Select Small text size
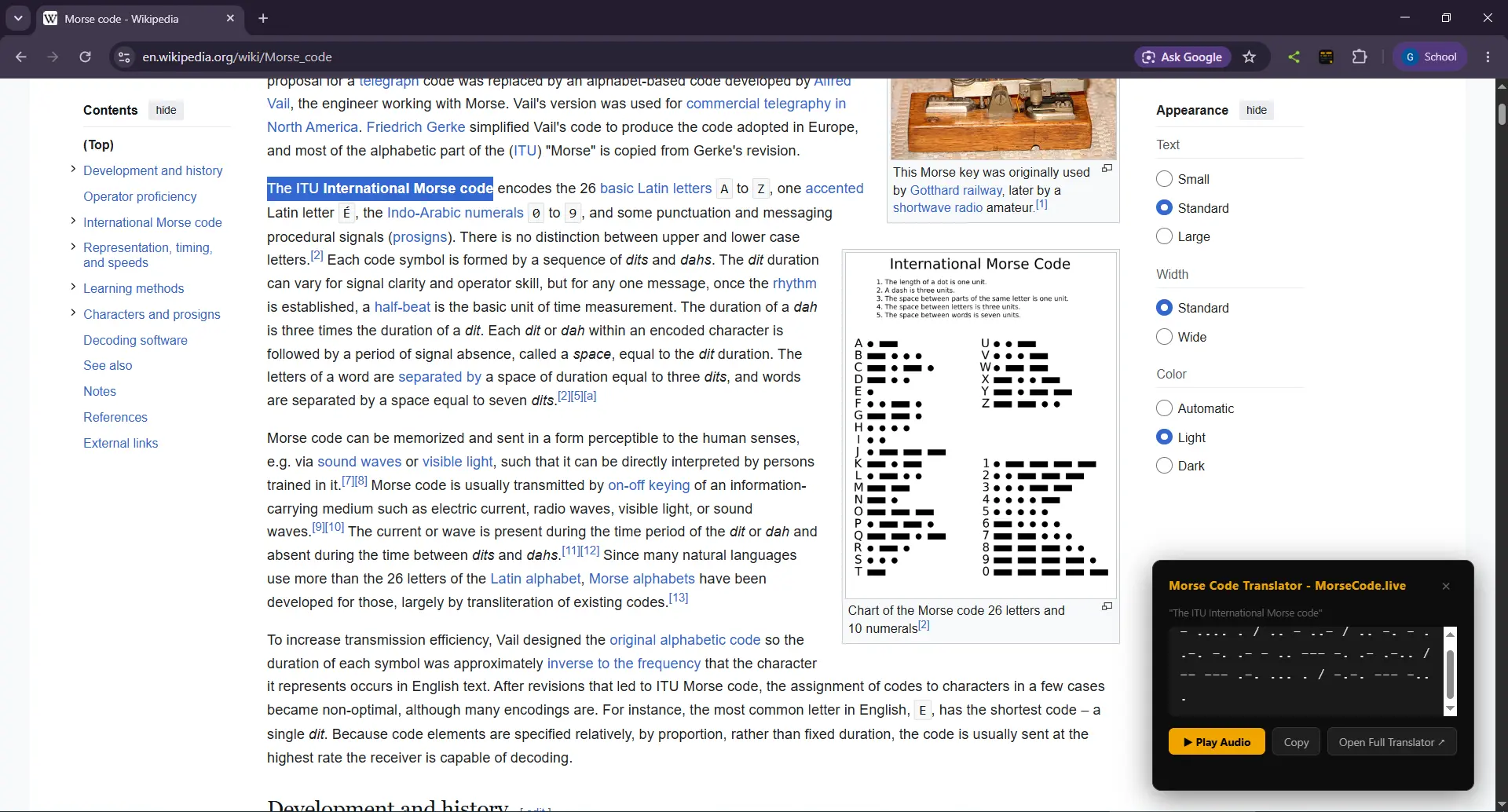The image size is (1508, 812). coord(1164,179)
